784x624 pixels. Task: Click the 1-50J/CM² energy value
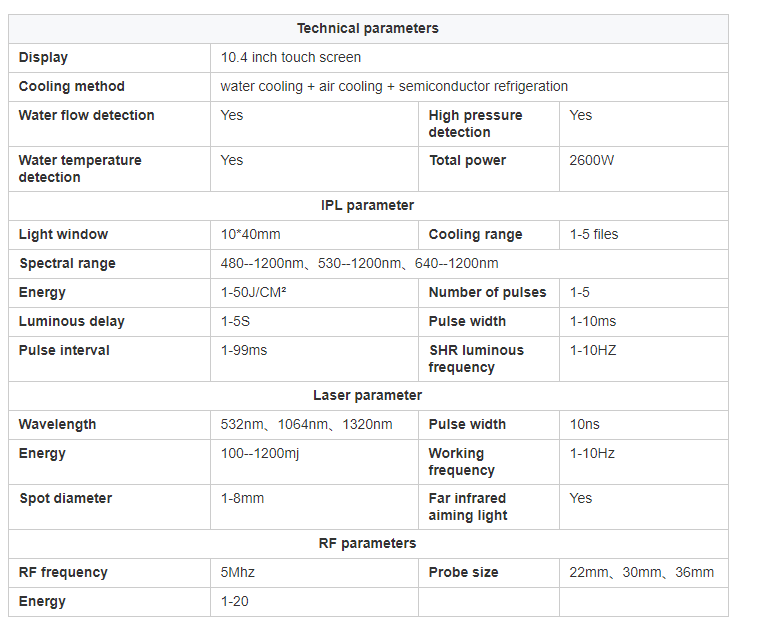(254, 292)
